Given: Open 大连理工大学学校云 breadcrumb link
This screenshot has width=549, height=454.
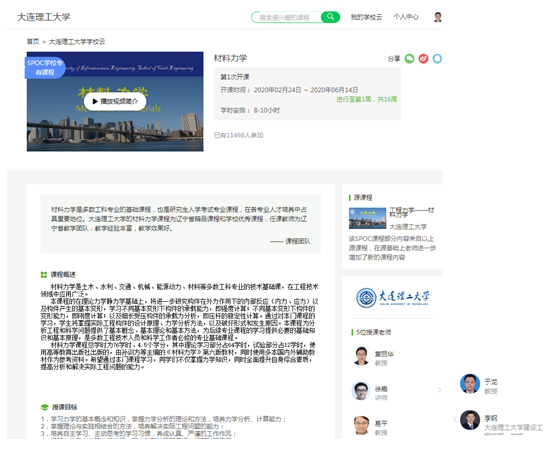Looking at the screenshot, I should pos(77,42).
